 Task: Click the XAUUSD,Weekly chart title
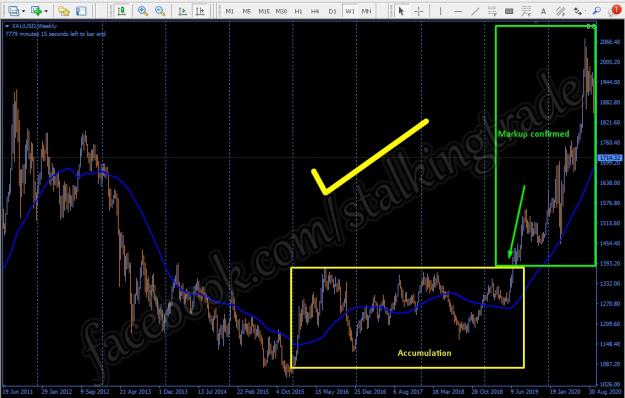click(x=34, y=26)
